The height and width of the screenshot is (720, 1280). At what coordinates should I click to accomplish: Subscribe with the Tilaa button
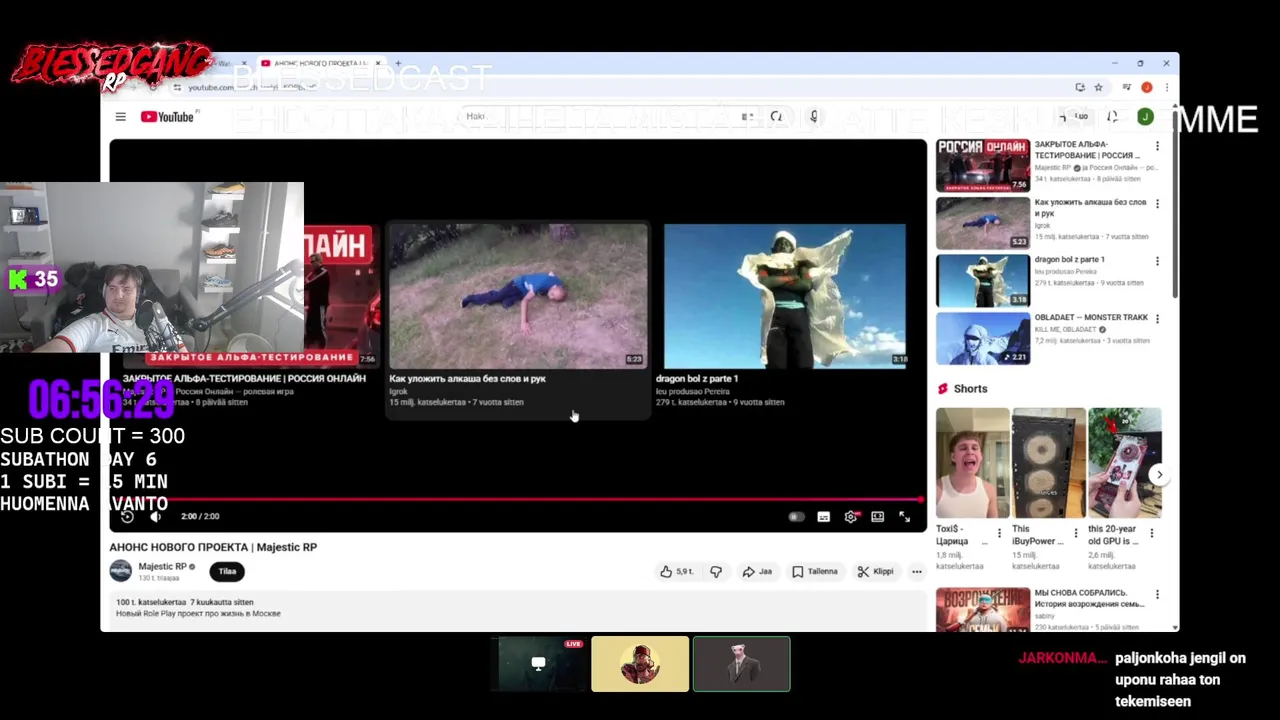click(x=227, y=571)
